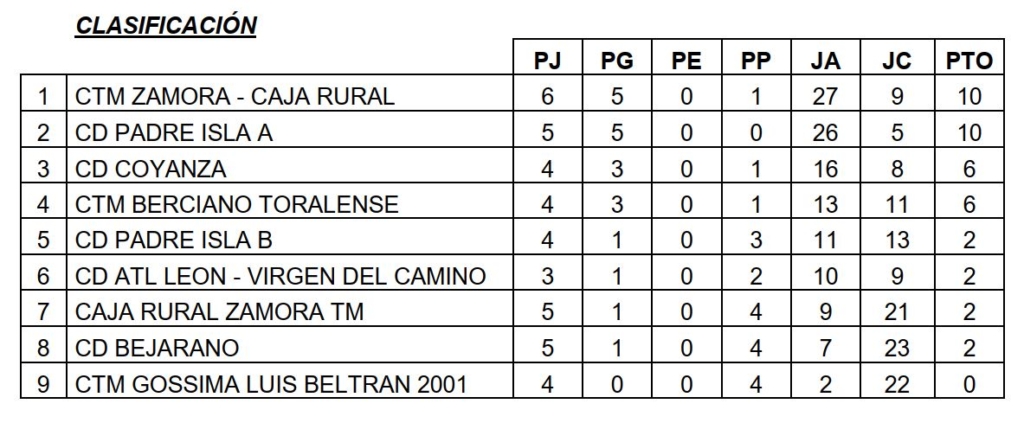The height and width of the screenshot is (423, 1024).
Task: Select the CD PADRE ISLA A row name
Action: 175,133
